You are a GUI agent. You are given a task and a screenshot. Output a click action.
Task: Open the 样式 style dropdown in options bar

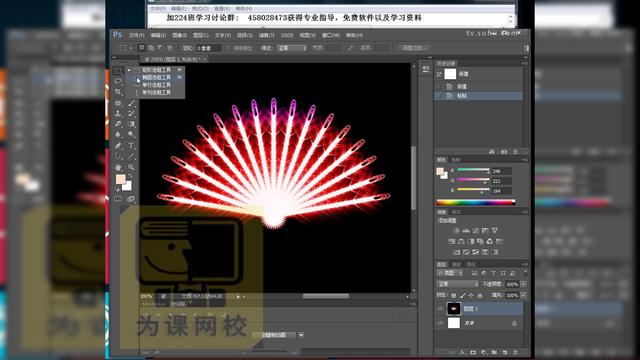[x=292, y=48]
